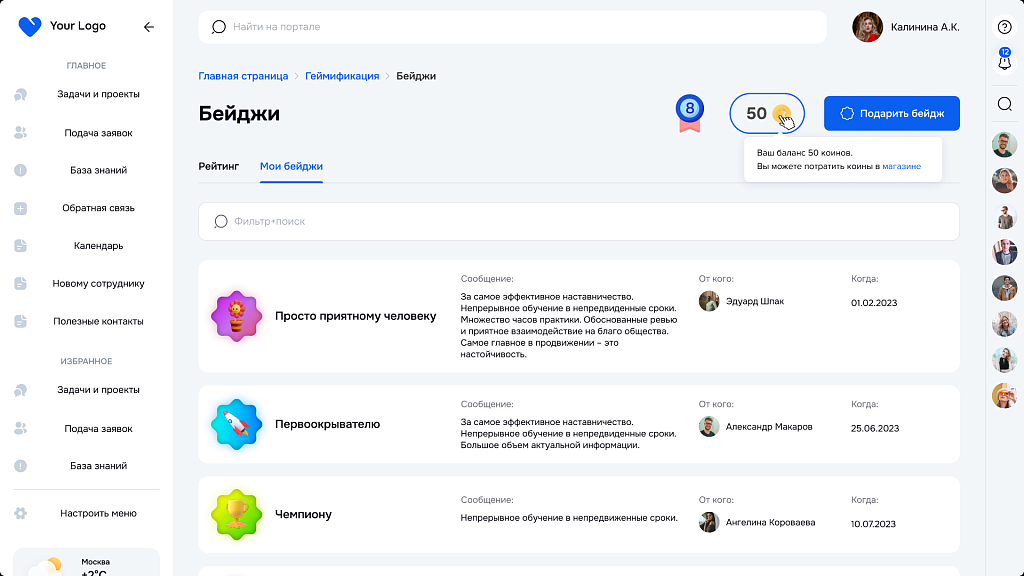
Task: Open notifications via the bell with badge 12
Action: click(1005, 64)
